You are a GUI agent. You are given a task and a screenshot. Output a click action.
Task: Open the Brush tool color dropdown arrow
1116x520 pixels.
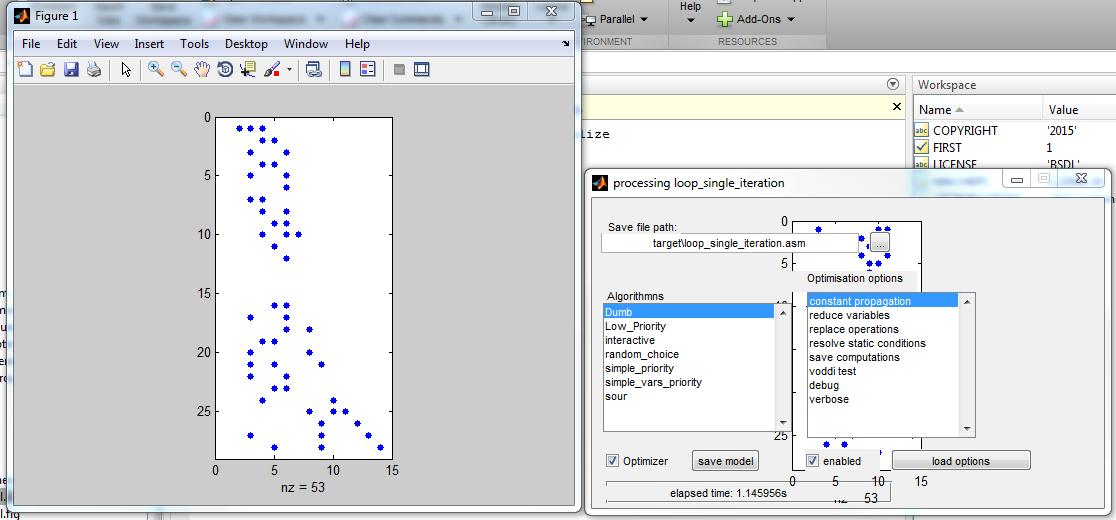tap(290, 70)
